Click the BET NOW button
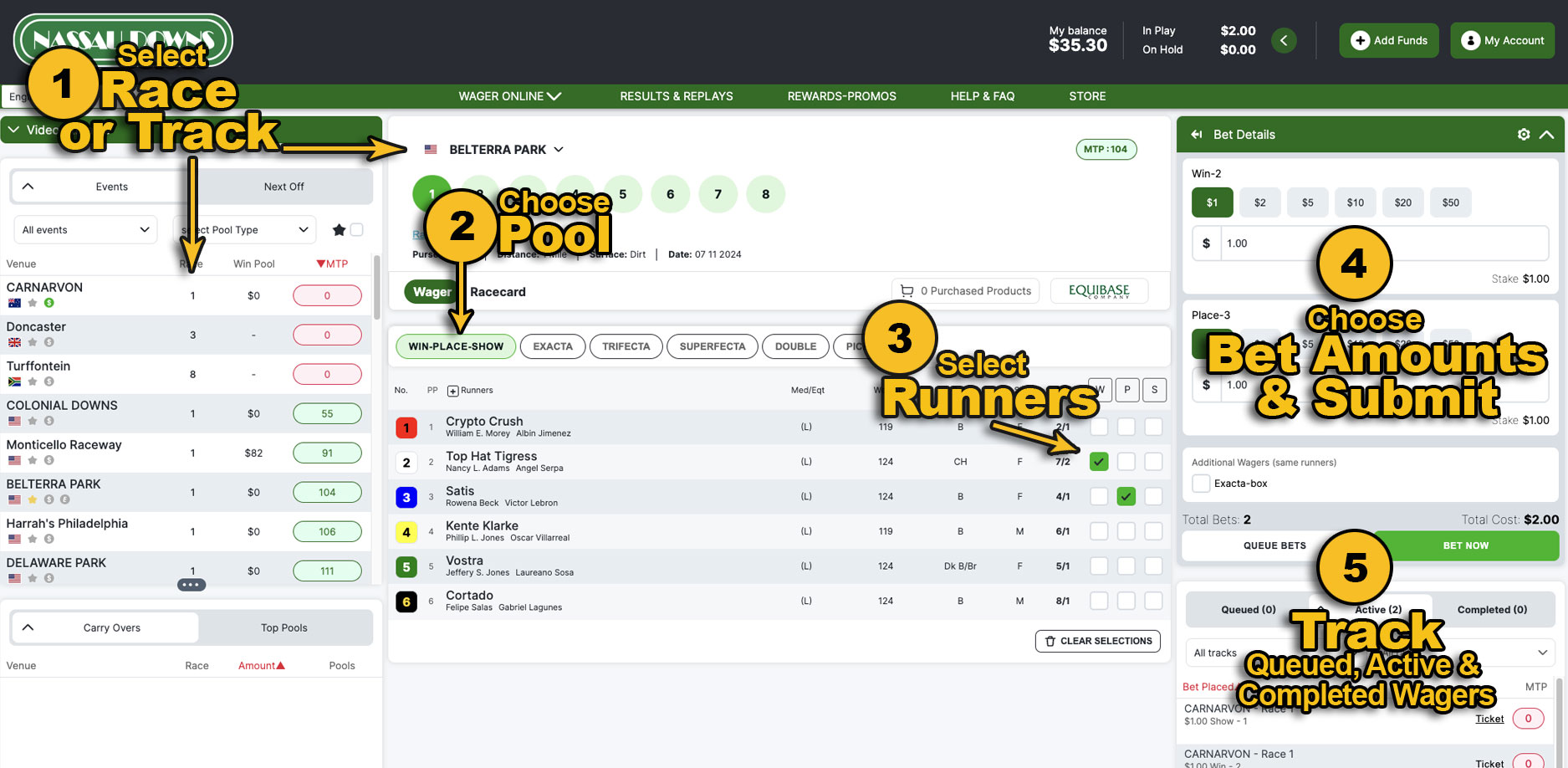The width and height of the screenshot is (1568, 768). click(1466, 545)
